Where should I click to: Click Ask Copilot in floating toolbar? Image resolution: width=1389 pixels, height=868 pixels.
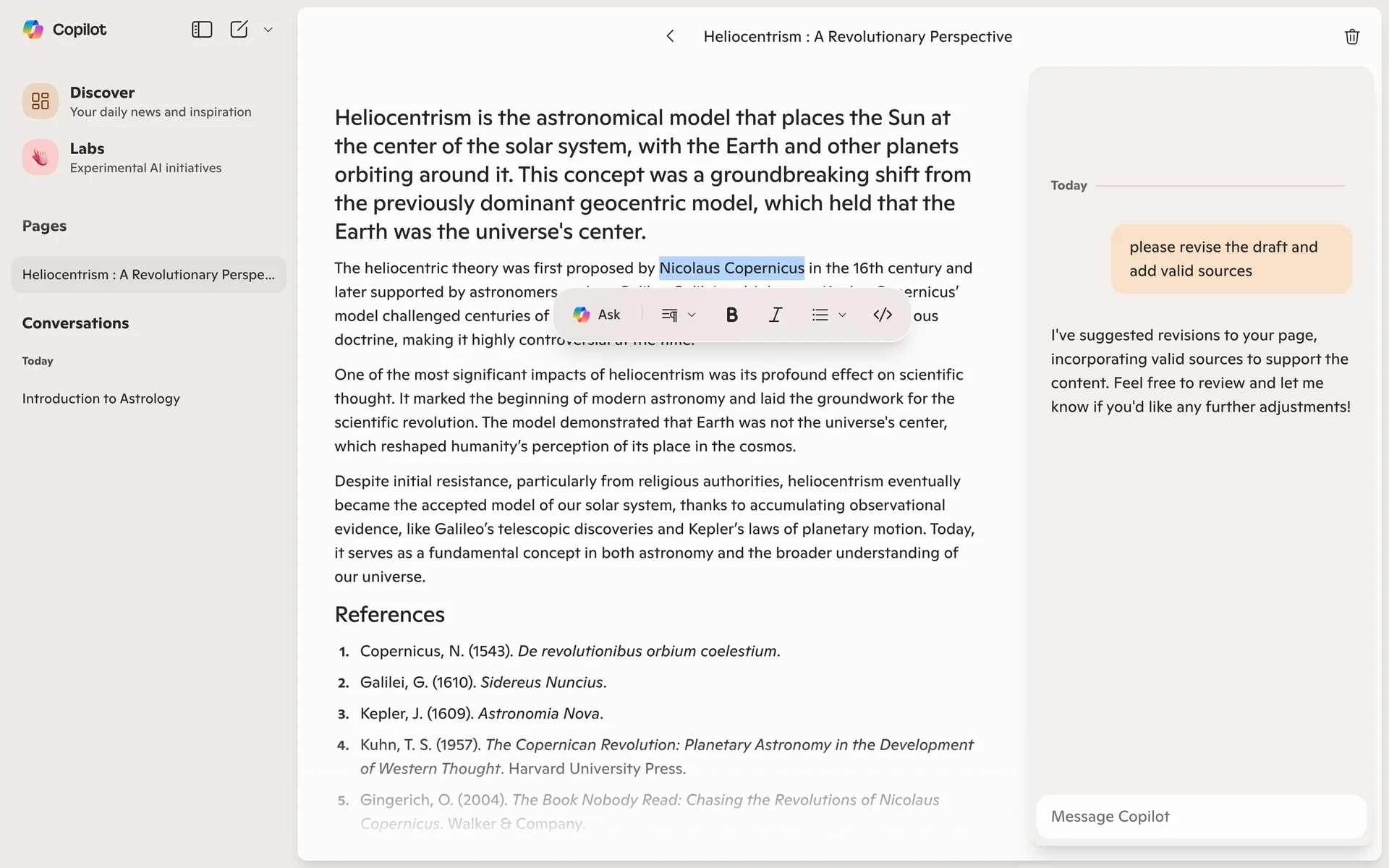(x=597, y=315)
